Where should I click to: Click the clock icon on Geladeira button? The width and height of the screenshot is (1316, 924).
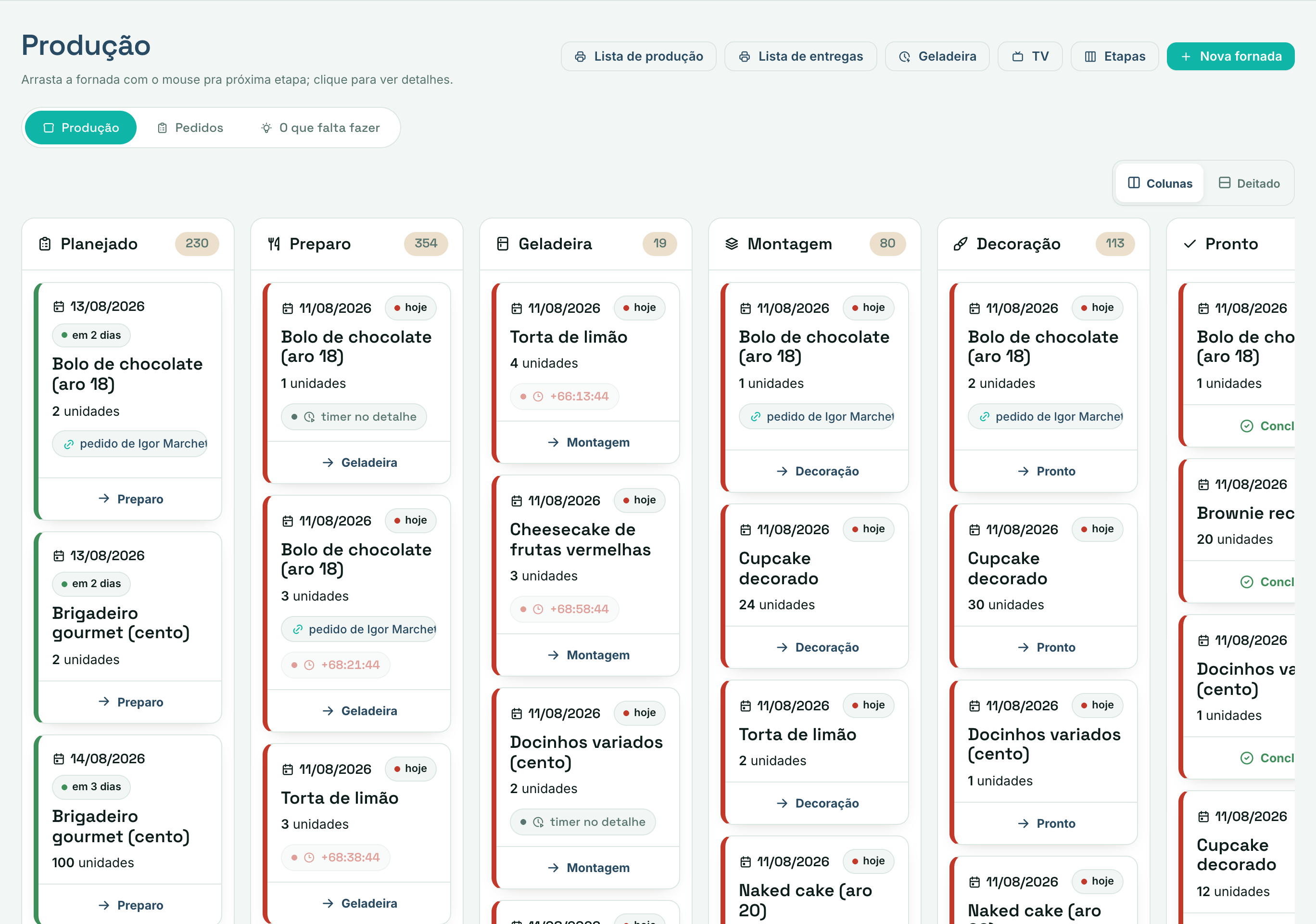904,57
